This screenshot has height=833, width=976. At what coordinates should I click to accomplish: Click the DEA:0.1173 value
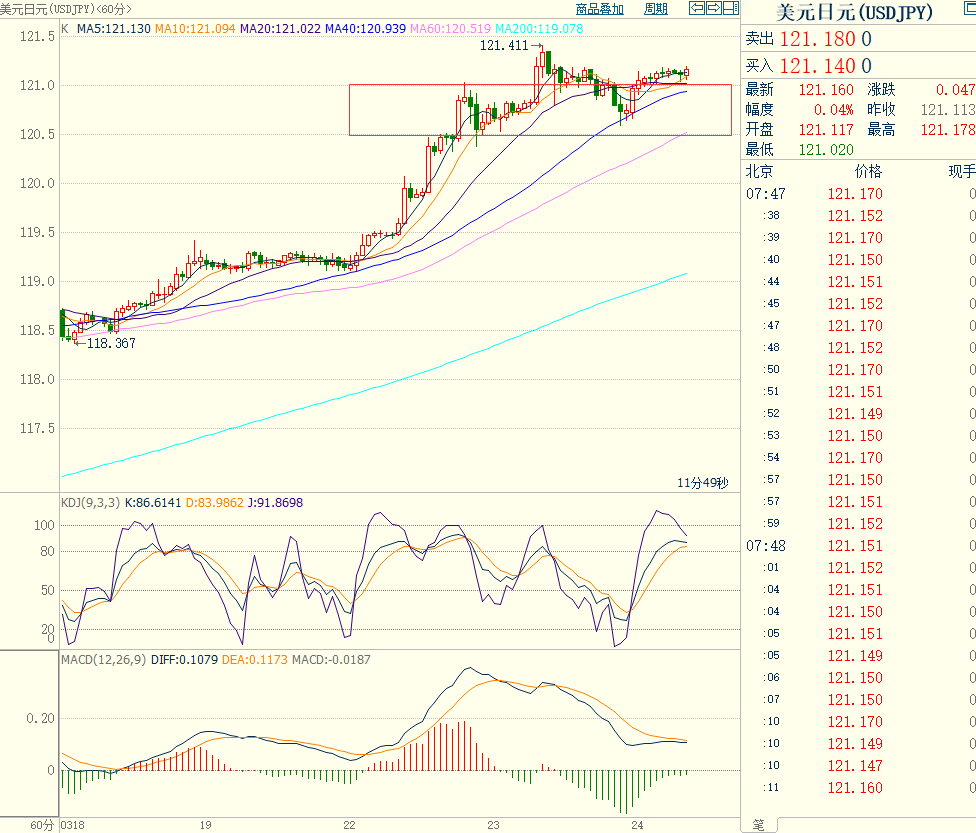(255, 659)
